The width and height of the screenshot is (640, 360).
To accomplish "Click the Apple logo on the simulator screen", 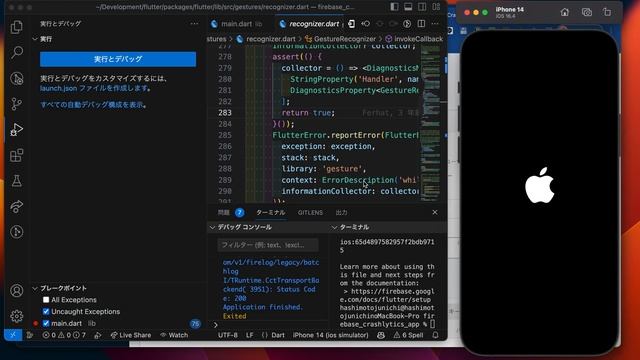I will [540, 185].
